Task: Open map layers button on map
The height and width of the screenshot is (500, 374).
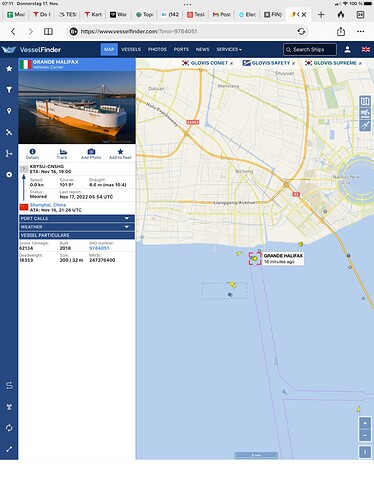Action: click(x=365, y=101)
